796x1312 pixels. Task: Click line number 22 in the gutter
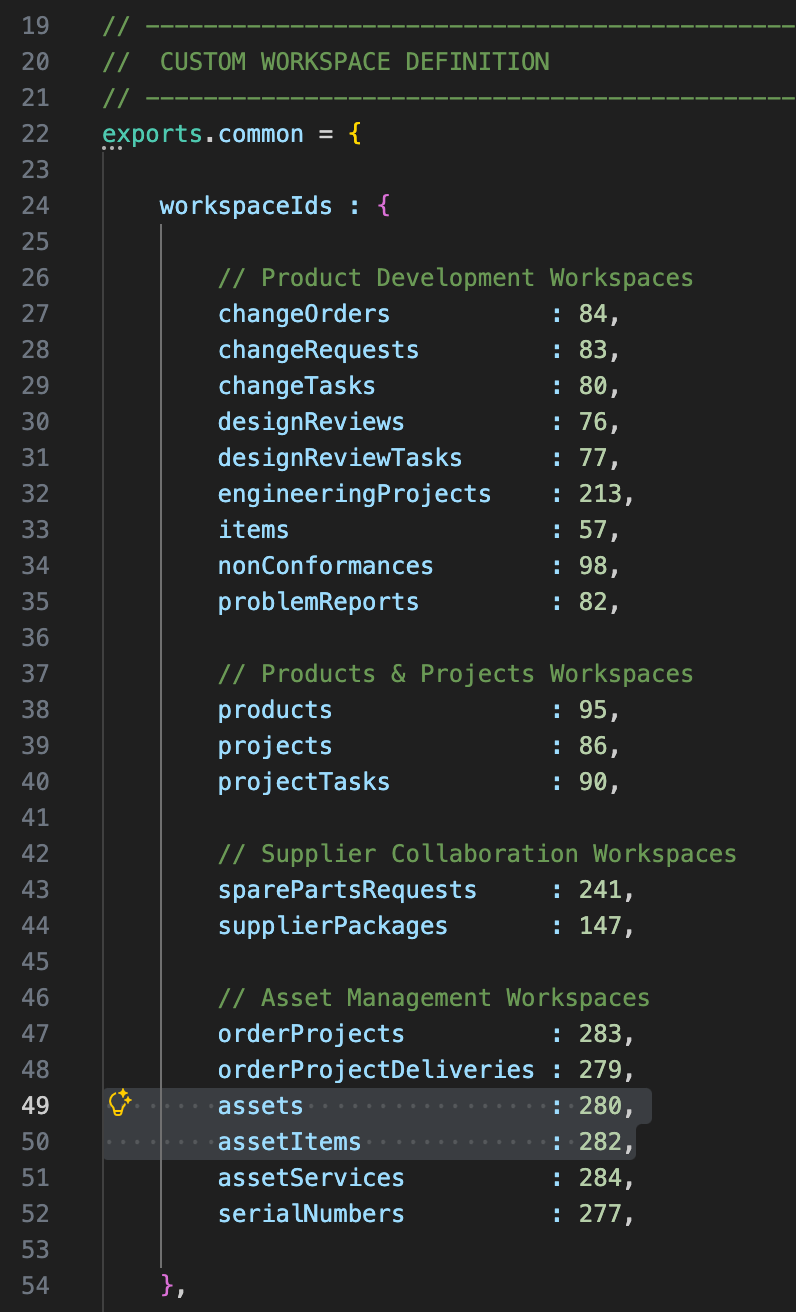pos(35,134)
